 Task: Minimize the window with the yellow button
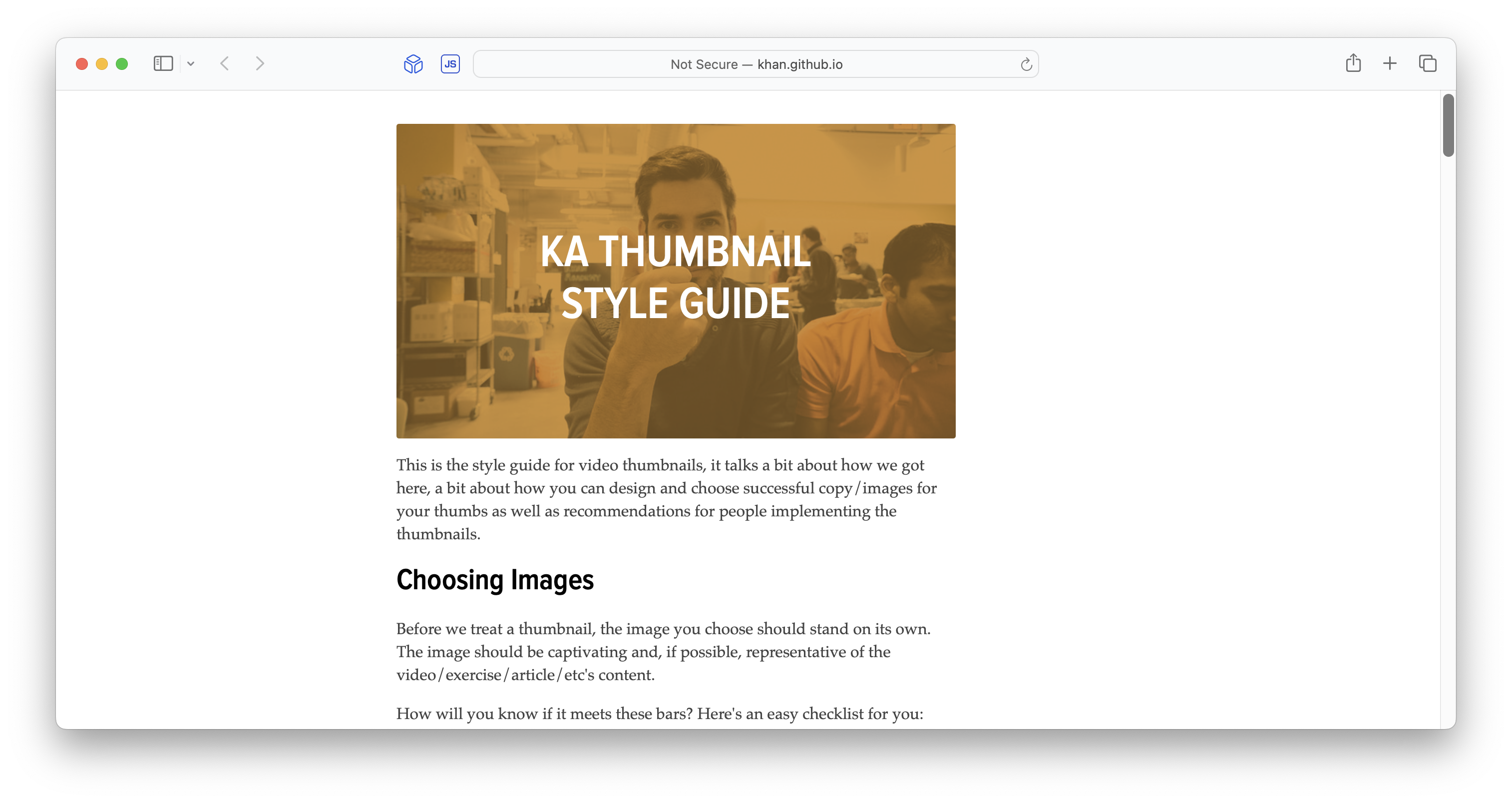(102, 63)
